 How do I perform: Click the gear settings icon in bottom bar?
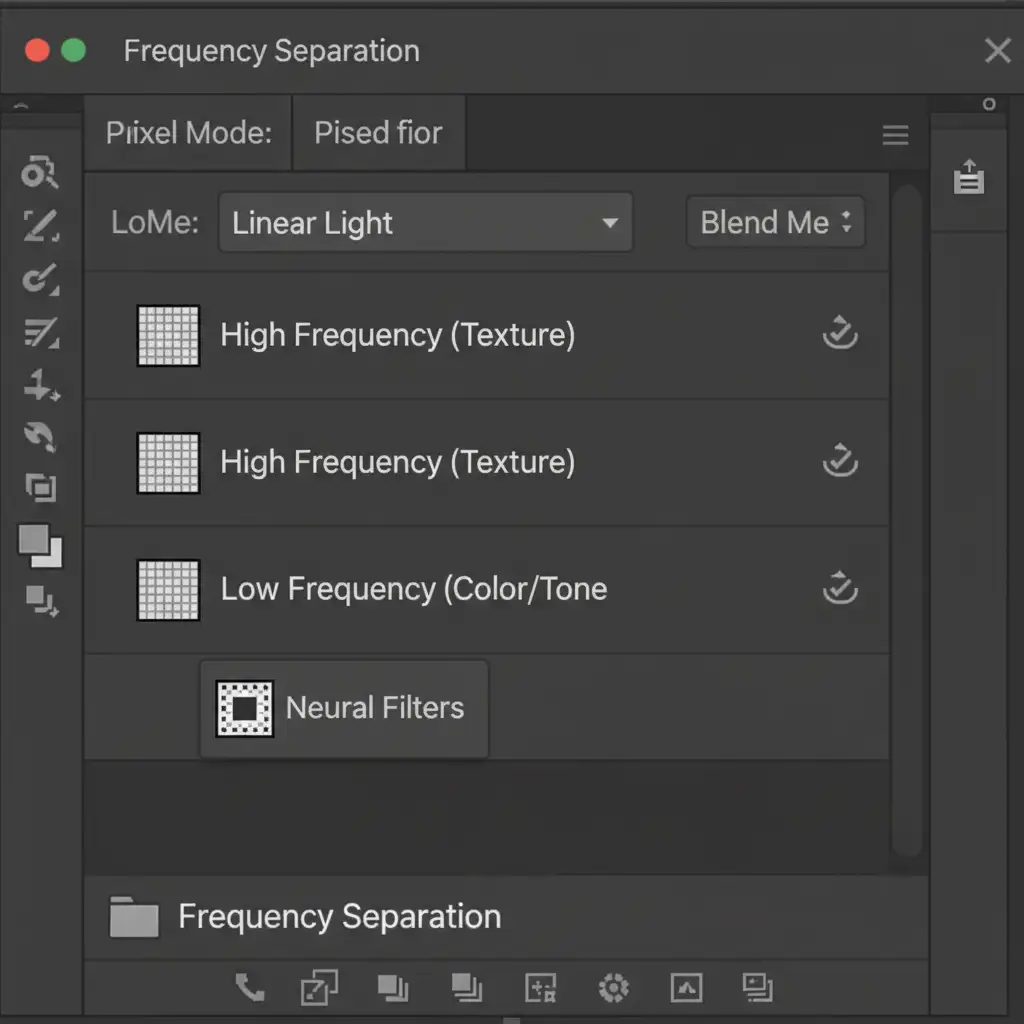(613, 989)
